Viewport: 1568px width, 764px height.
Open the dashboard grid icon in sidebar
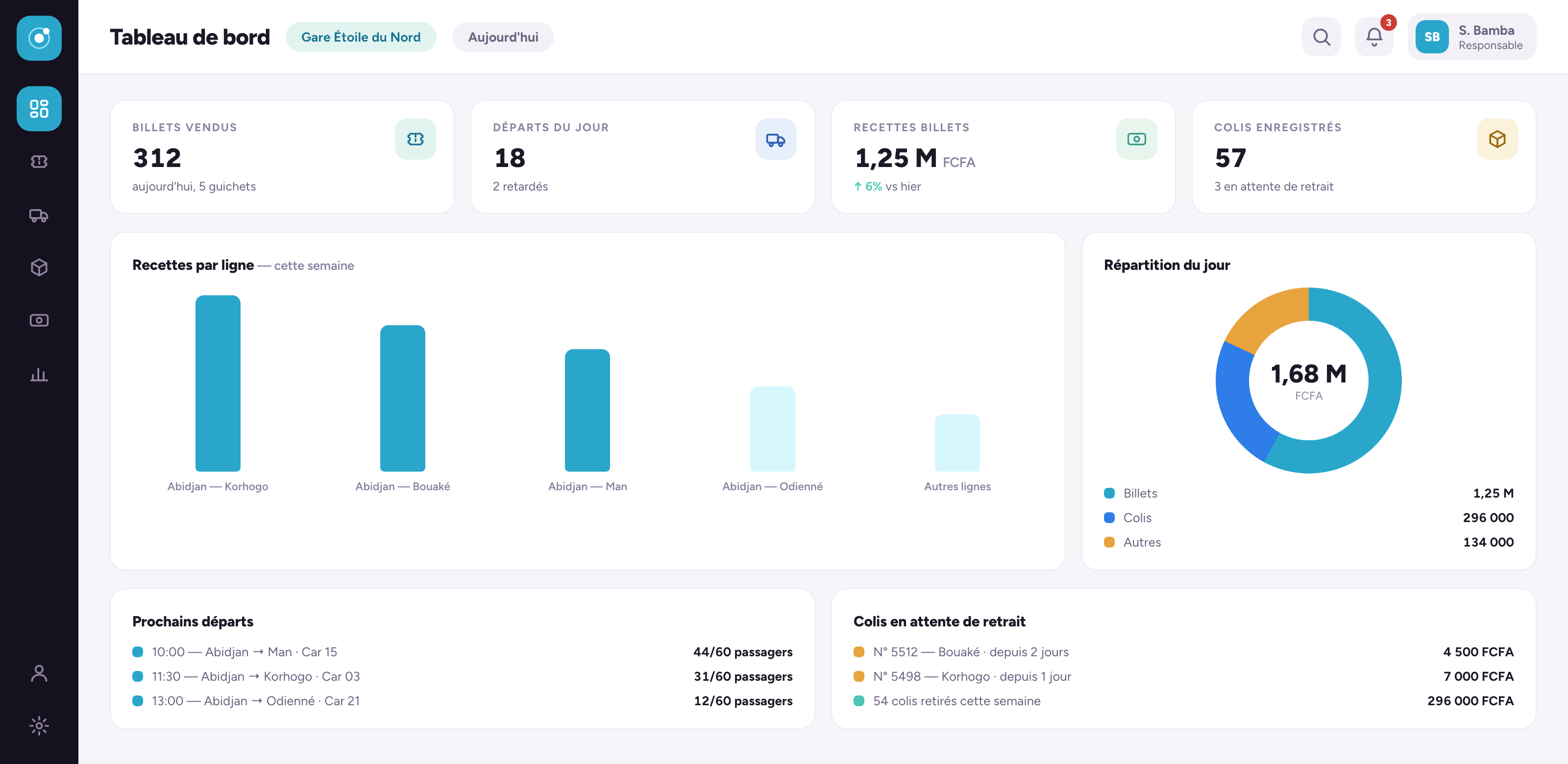(39, 109)
